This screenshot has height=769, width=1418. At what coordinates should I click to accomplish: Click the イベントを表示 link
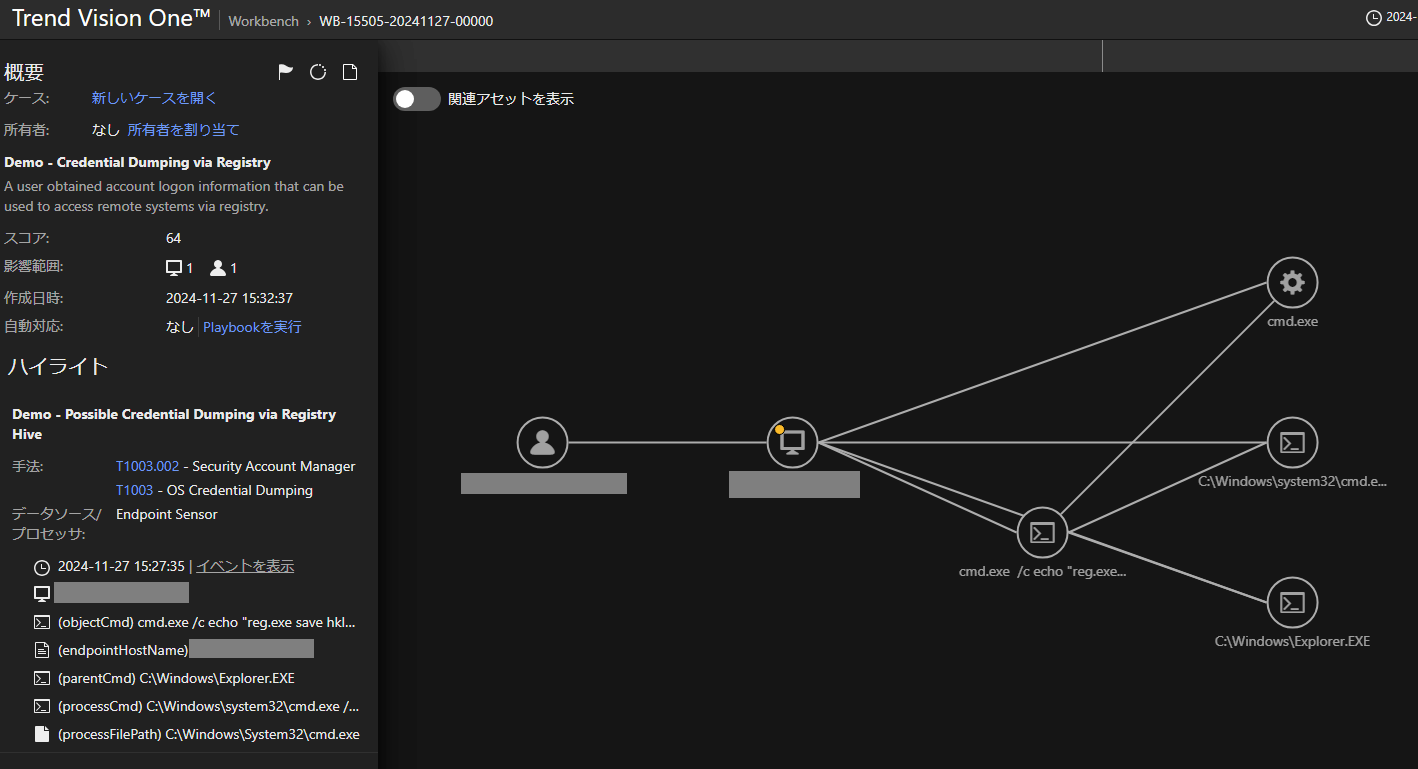[245, 566]
